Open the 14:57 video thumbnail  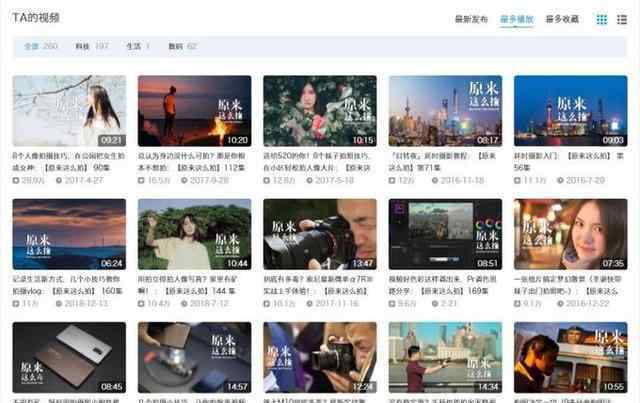click(195, 358)
